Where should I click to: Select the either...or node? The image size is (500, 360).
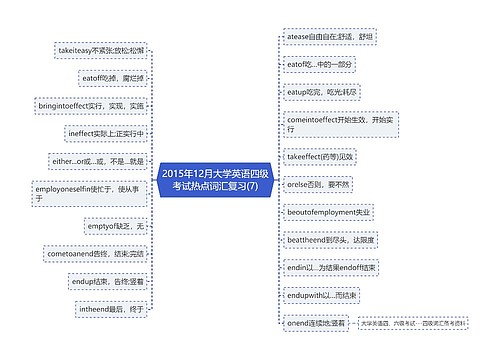pos(98,161)
